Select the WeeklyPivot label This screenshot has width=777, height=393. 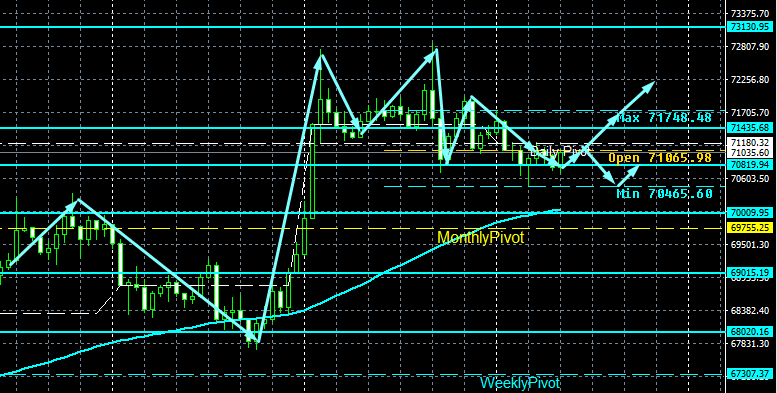tap(520, 383)
